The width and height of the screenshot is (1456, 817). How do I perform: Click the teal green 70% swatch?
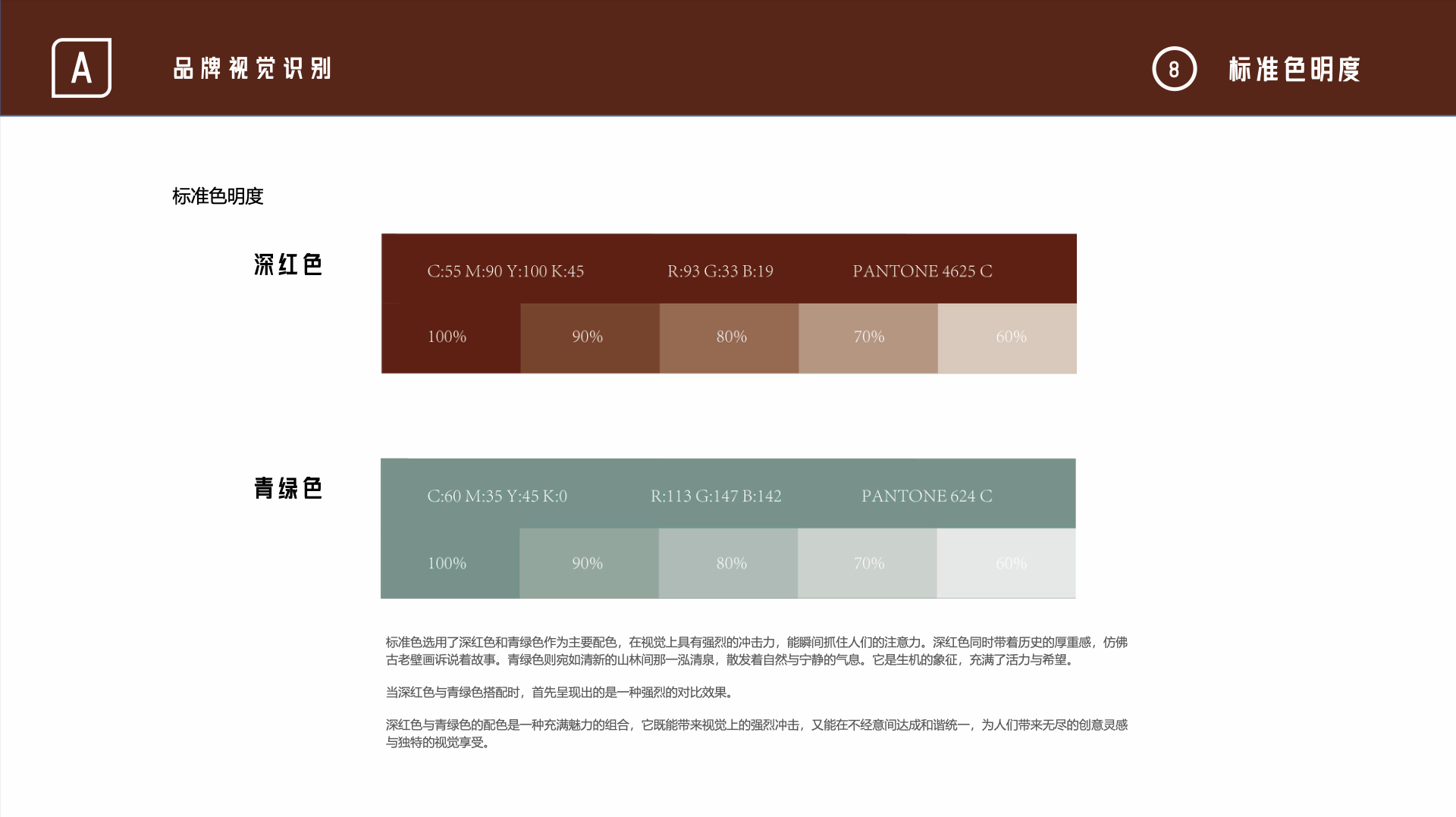(x=867, y=563)
